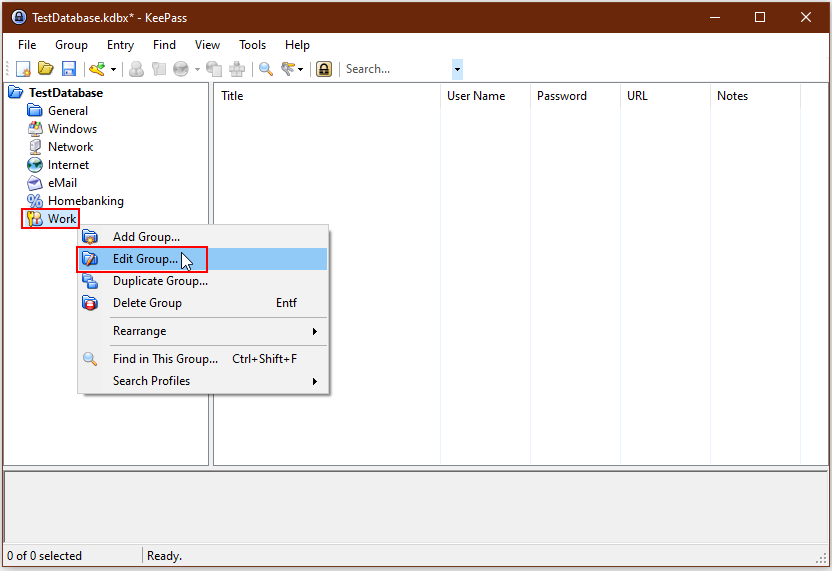Expand the Rearrange submenu
Screen dimensions: 832x571
pos(203,331)
